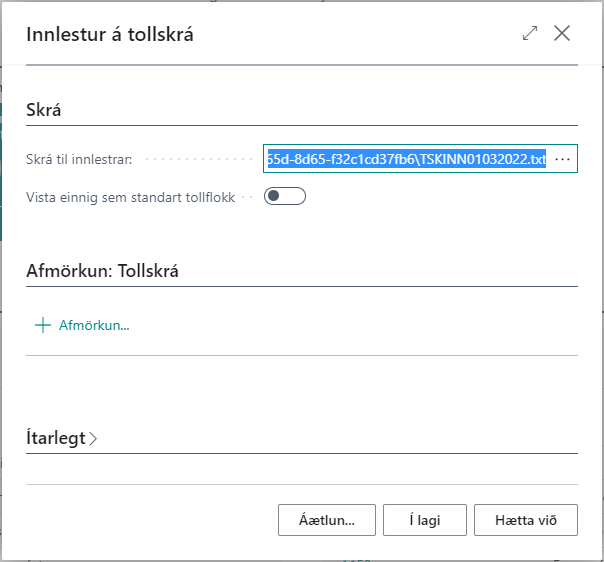
Task: Click the highlighted TSKINN01032022.txt filename text
Action: [485, 159]
